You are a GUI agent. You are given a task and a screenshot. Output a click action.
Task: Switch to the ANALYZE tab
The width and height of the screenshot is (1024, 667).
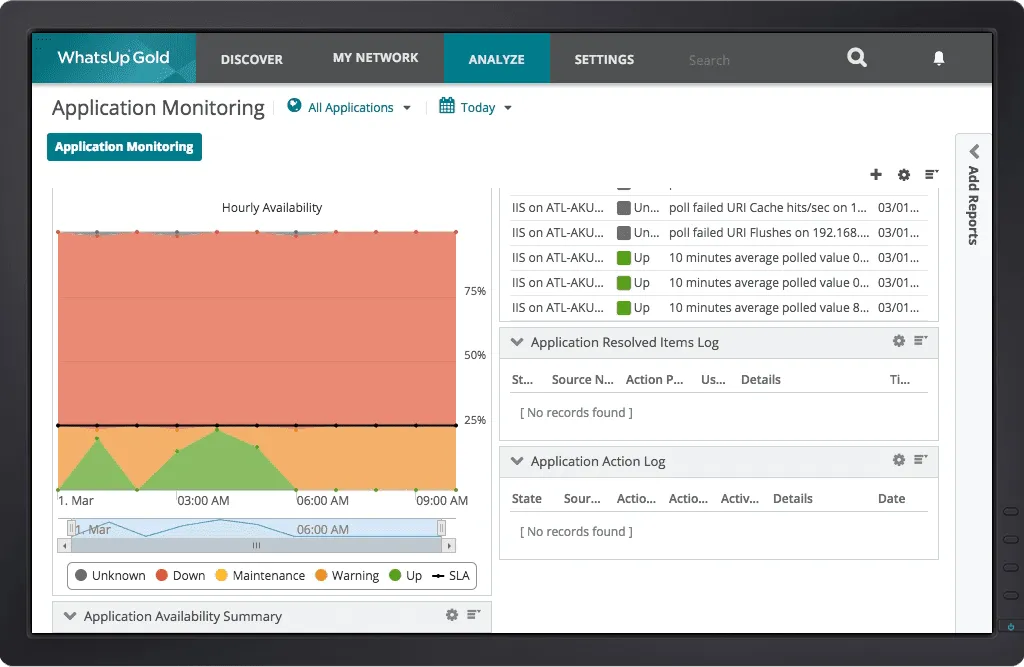click(497, 58)
